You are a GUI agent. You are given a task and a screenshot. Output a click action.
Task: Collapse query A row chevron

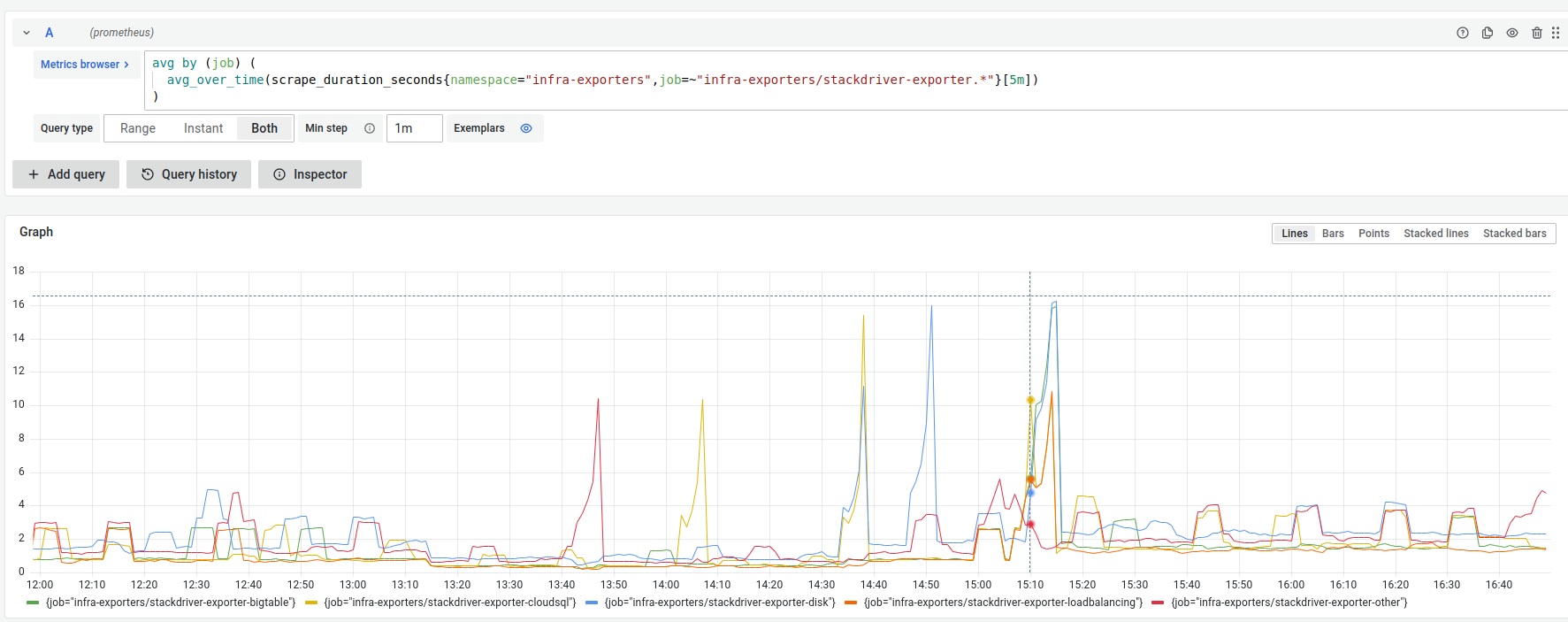pos(27,33)
